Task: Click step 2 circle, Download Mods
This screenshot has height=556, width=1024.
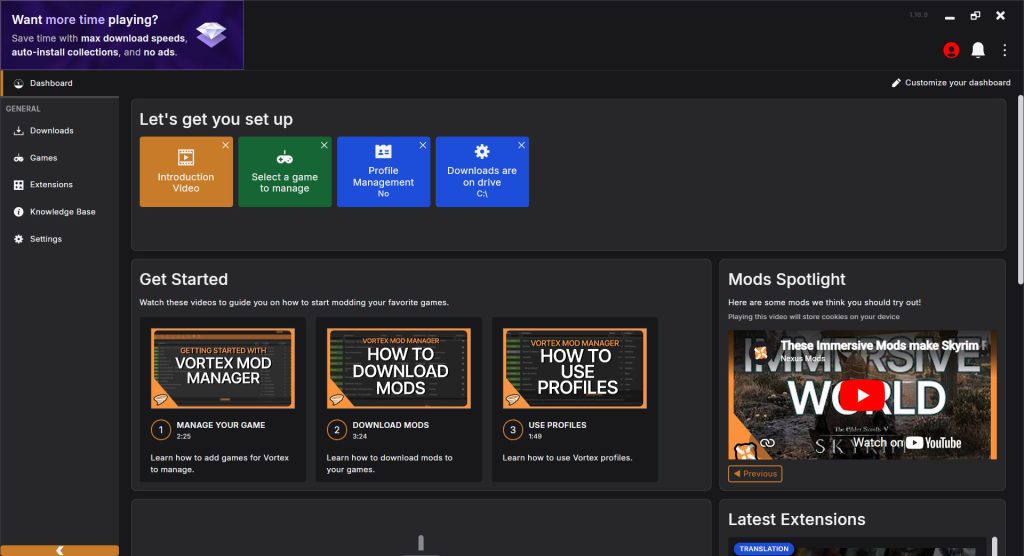Action: tap(337, 430)
